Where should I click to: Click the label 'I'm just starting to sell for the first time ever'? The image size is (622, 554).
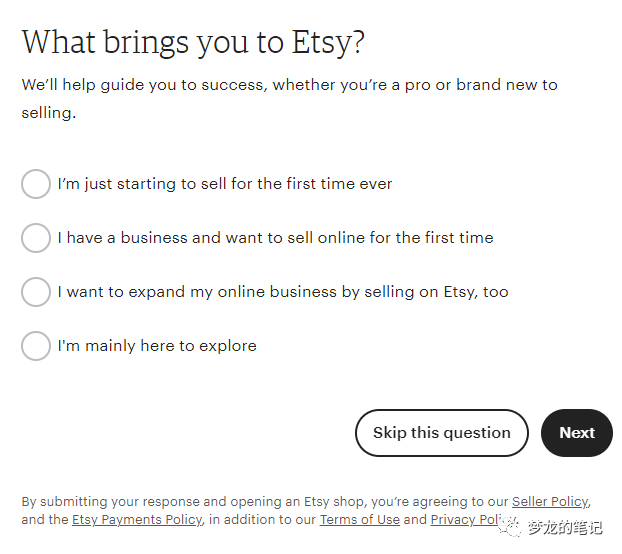tap(225, 184)
